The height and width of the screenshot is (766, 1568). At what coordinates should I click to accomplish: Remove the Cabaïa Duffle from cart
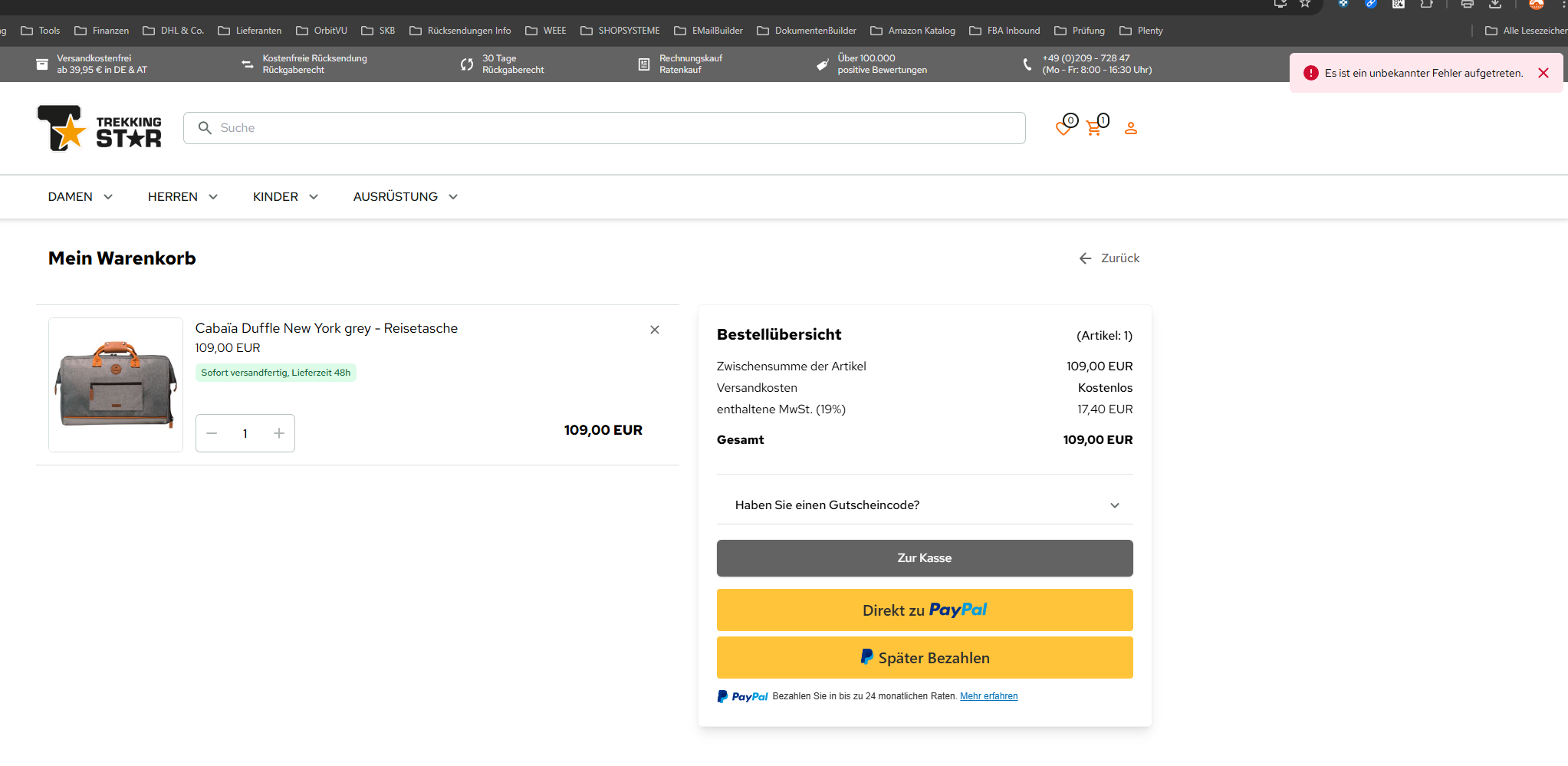(x=654, y=330)
